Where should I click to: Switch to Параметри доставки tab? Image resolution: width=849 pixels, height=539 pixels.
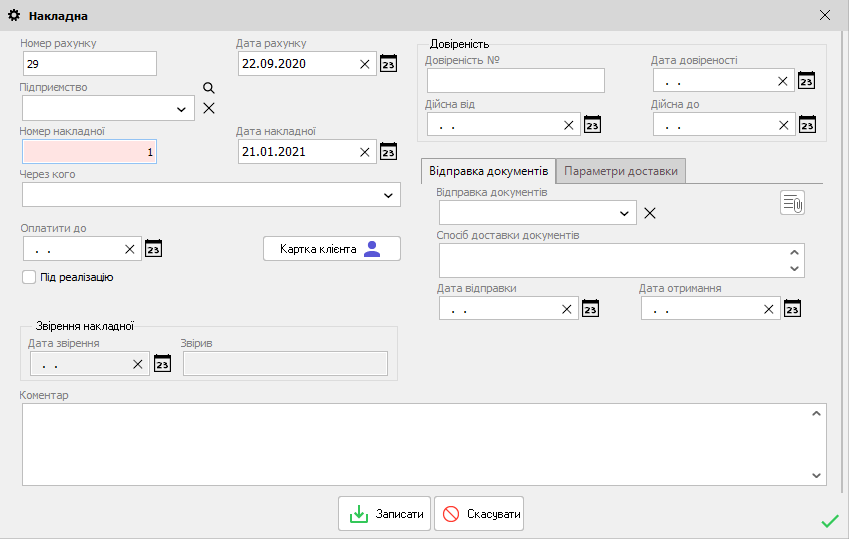point(621,171)
